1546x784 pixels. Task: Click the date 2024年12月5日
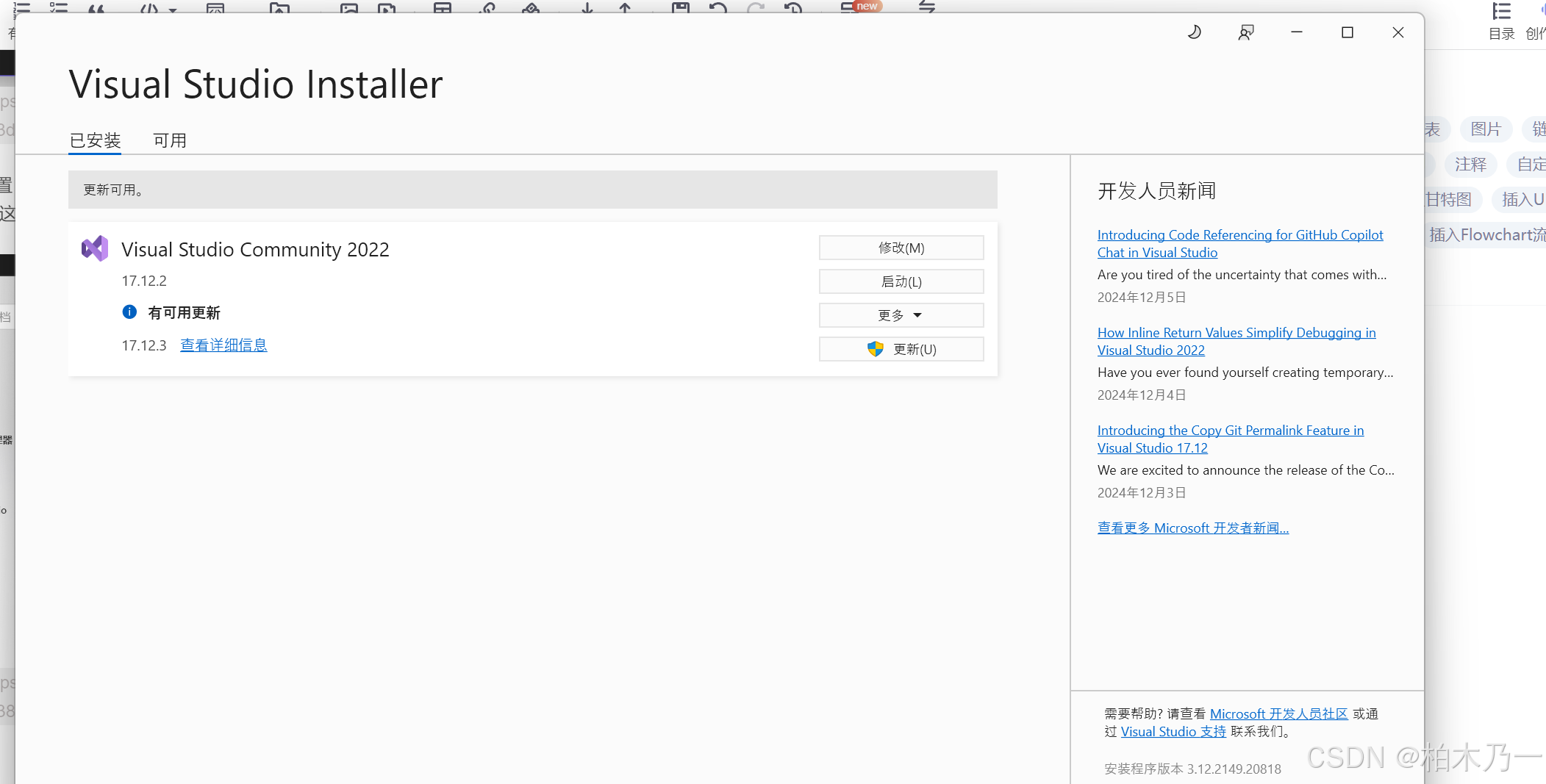tap(1142, 298)
